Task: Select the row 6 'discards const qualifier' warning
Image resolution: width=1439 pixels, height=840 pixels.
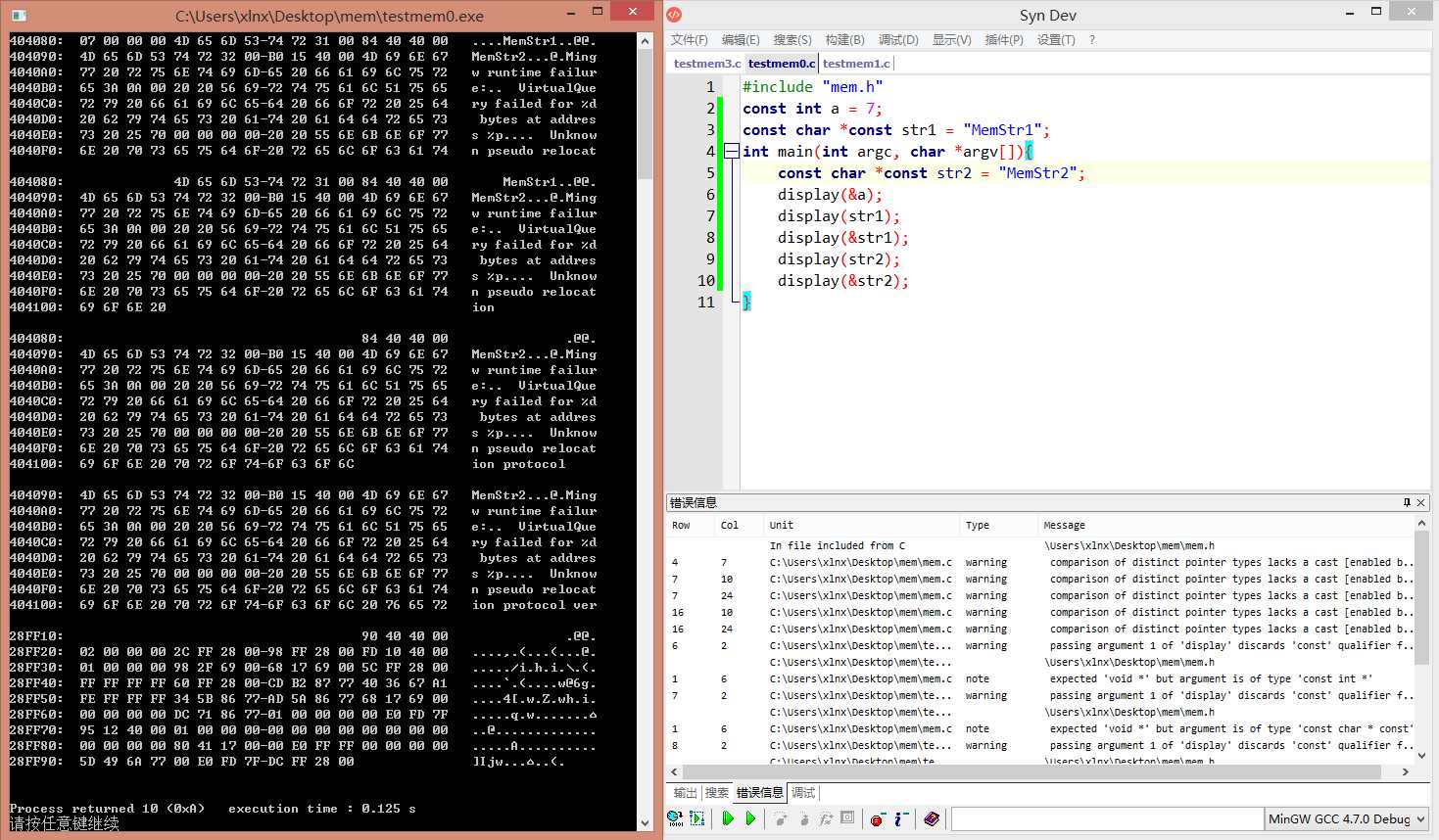Action: pos(1040,646)
